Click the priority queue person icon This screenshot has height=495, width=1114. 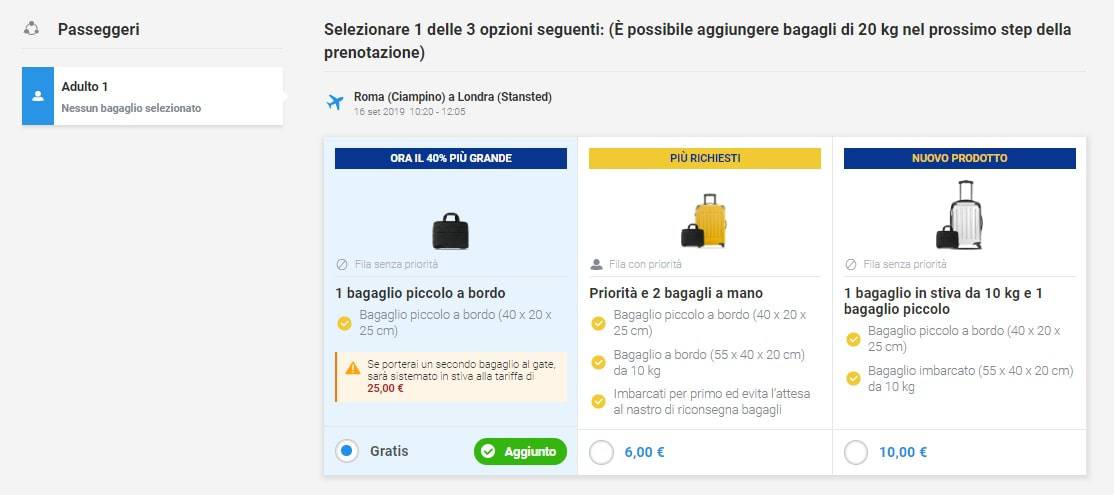[597, 265]
